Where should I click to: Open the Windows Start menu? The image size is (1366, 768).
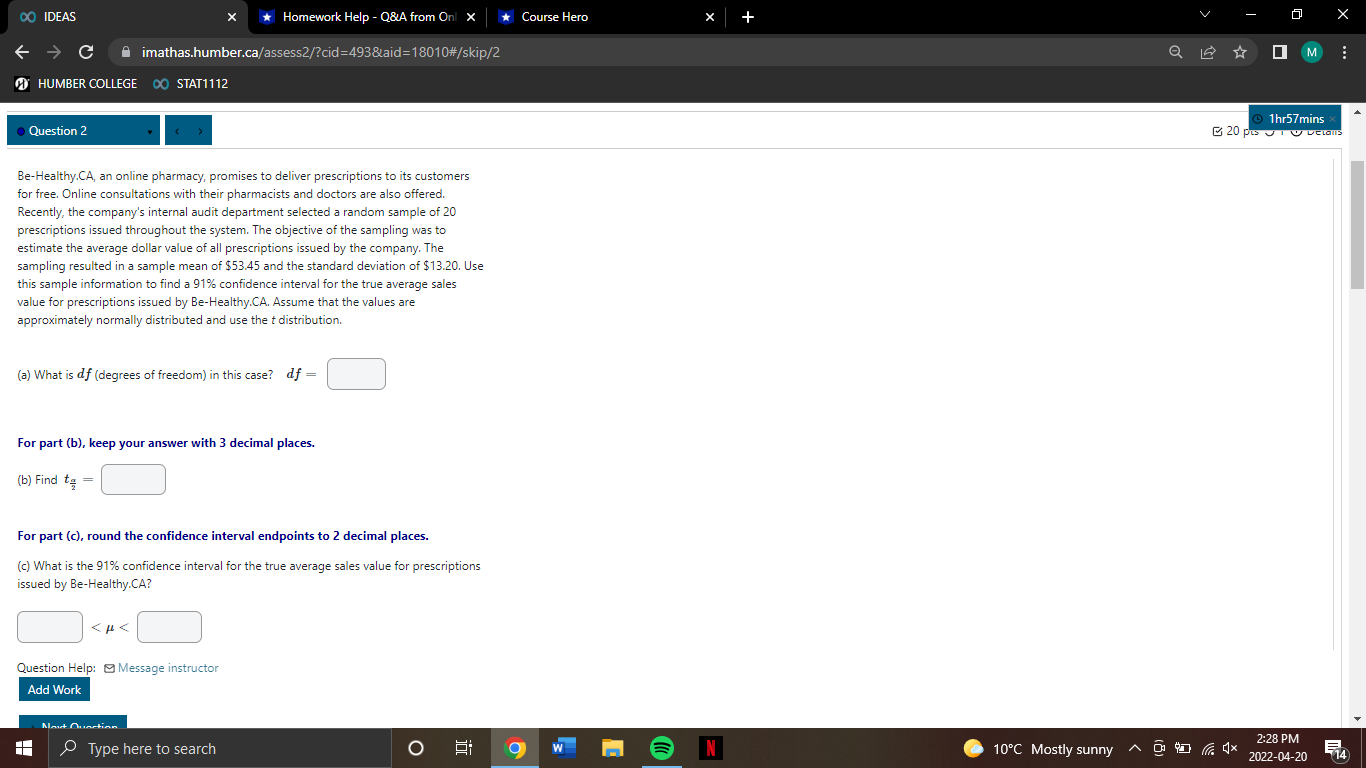(x=24, y=748)
